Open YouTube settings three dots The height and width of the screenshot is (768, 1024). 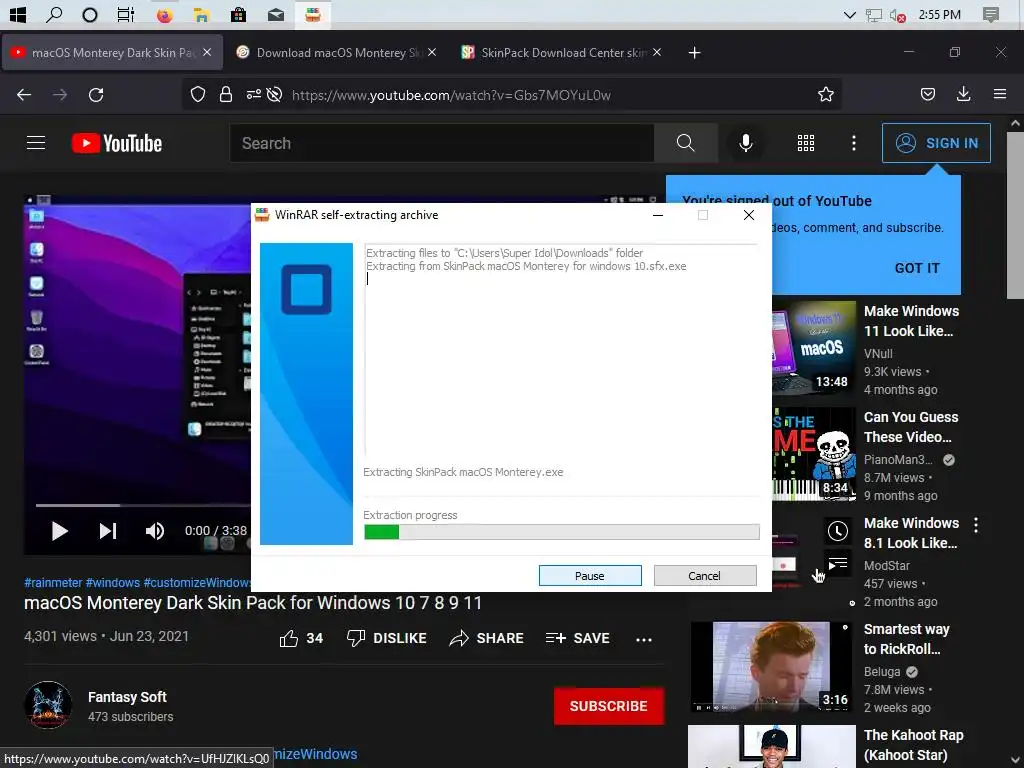click(x=854, y=143)
